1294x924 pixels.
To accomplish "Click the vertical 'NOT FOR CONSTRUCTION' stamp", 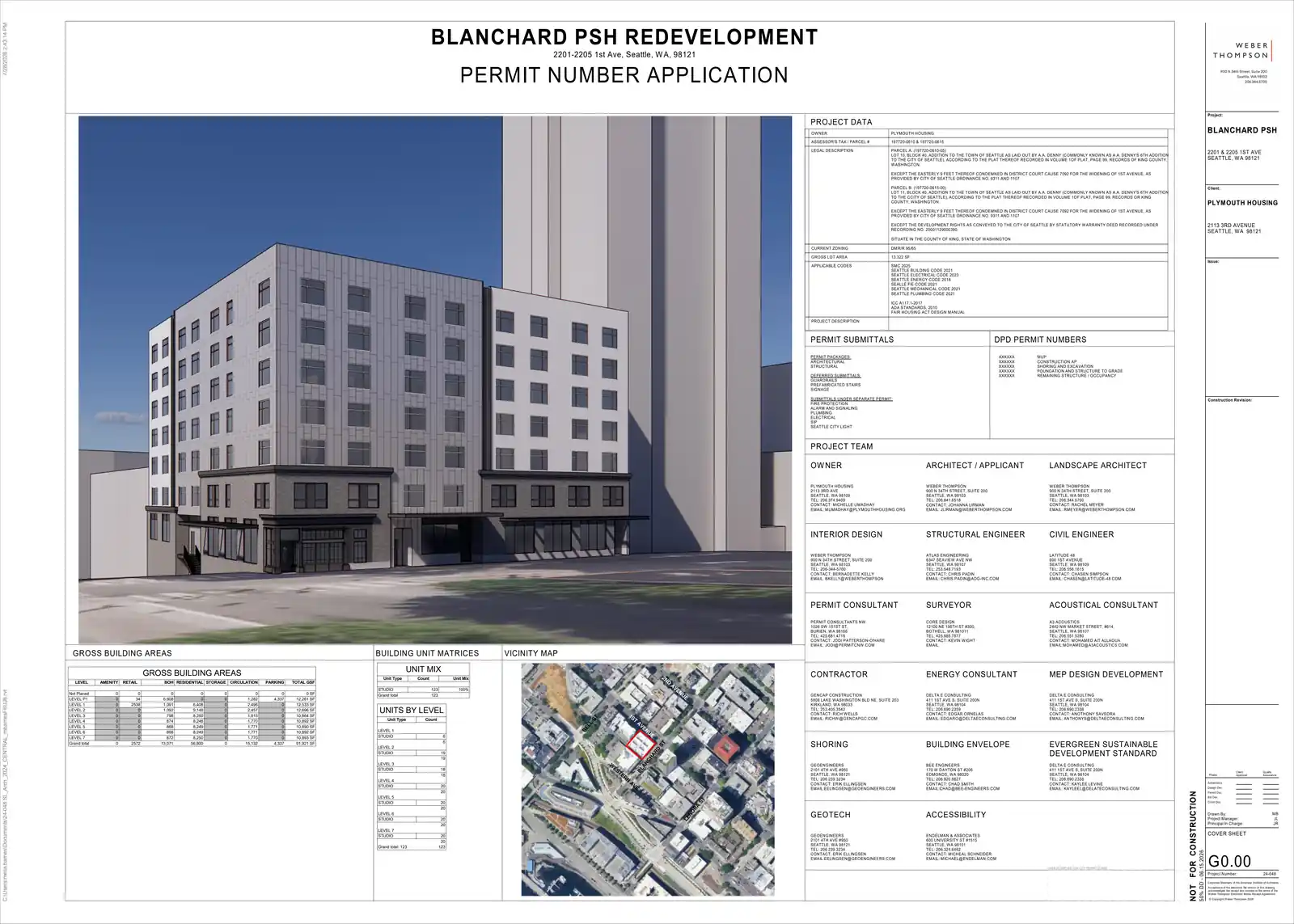I will 1193,846.
